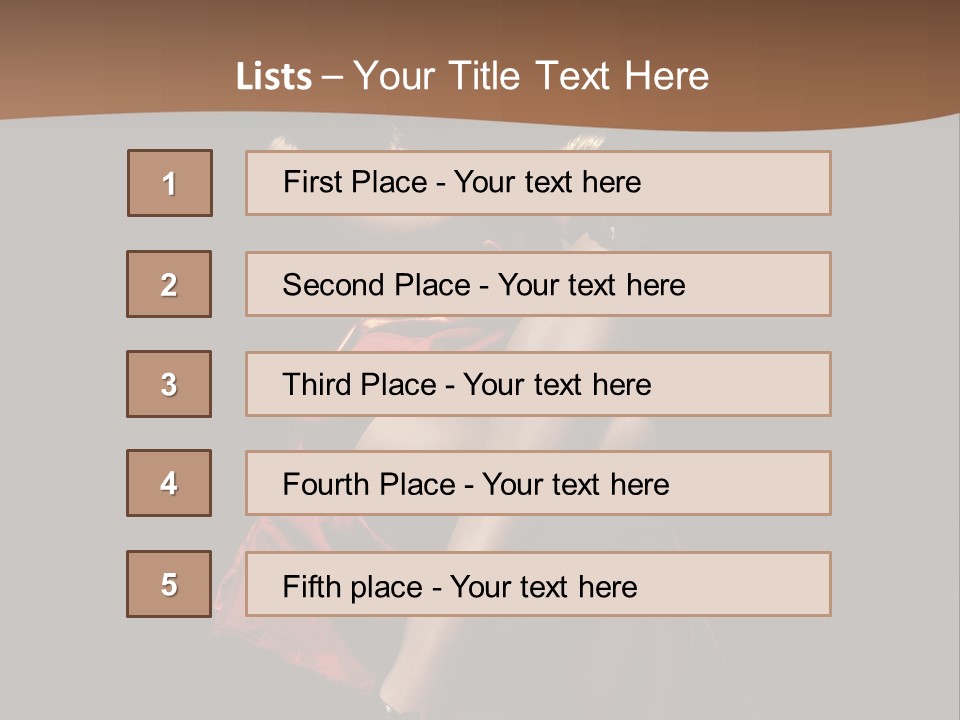Viewport: 960px width, 720px height.
Task: Select the number 2 box
Action: coord(169,284)
